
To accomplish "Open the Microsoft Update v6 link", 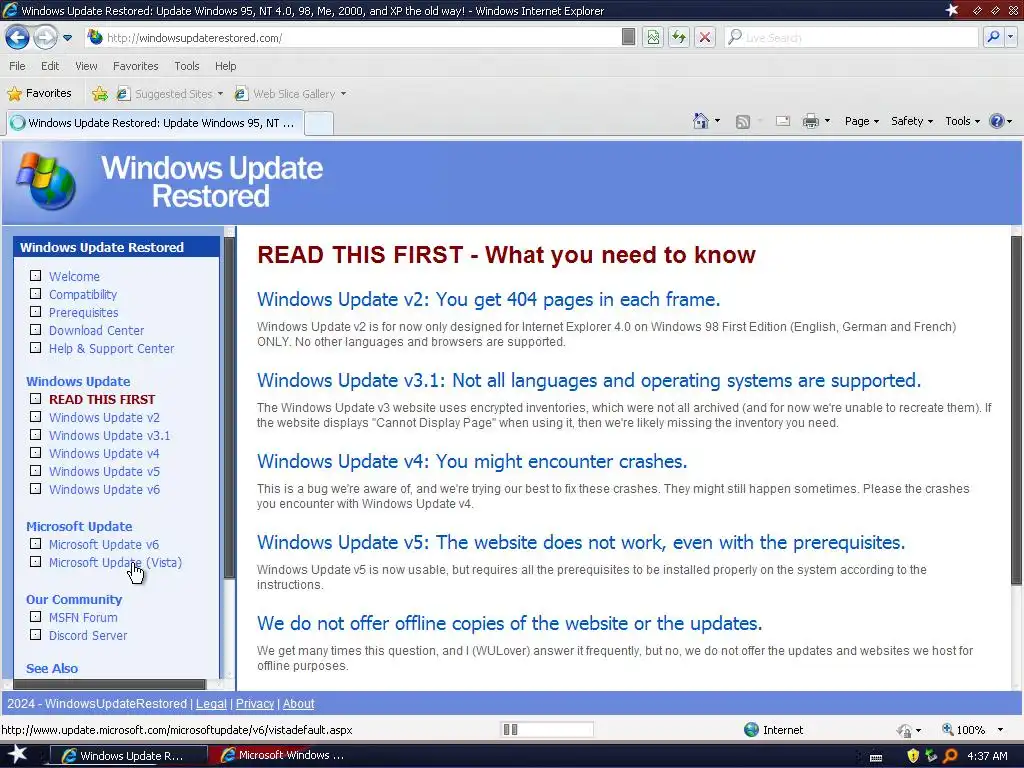I will click(x=104, y=544).
